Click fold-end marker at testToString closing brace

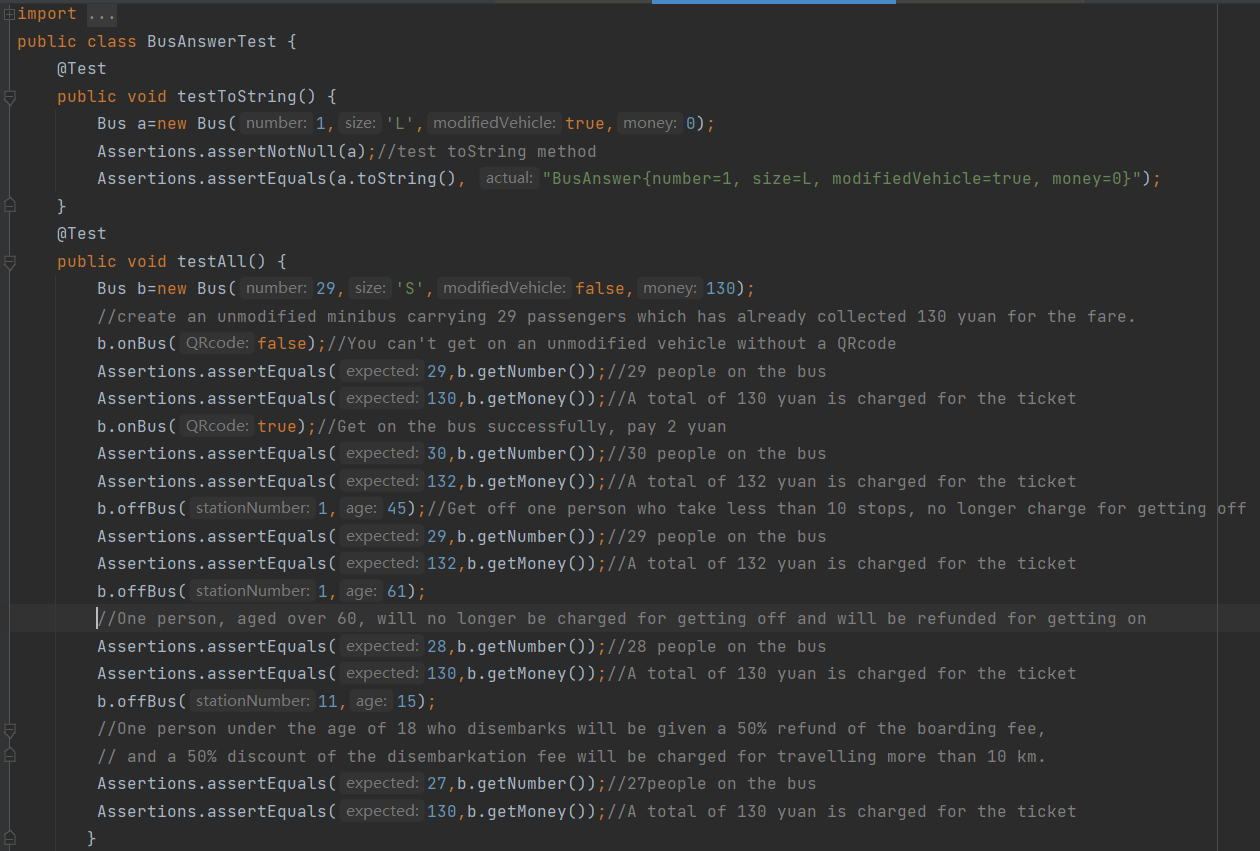click(9, 206)
